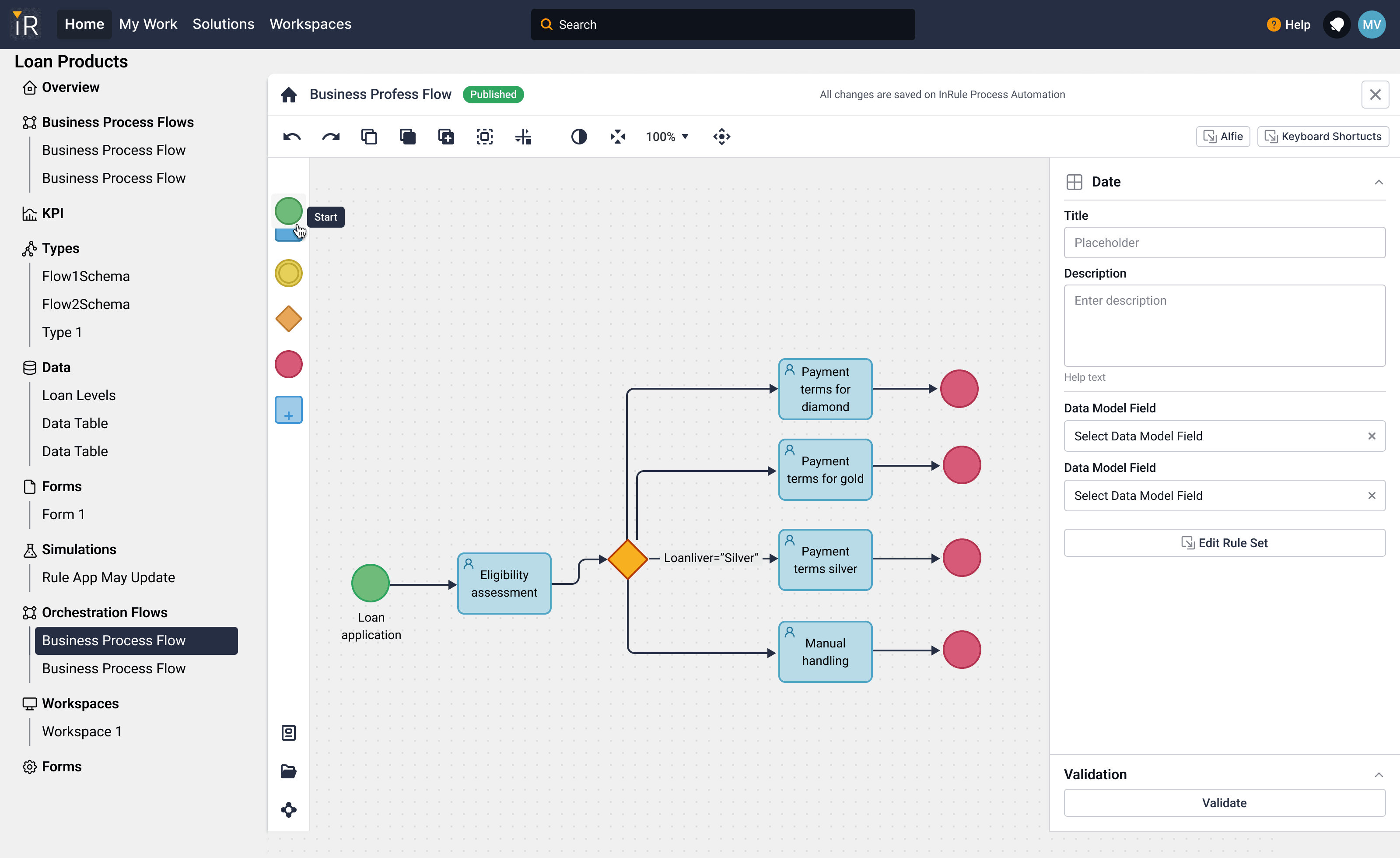The width and height of the screenshot is (1400, 858).
Task: Select the blue subprocess plus shape in the palette
Action: pyautogui.click(x=289, y=410)
